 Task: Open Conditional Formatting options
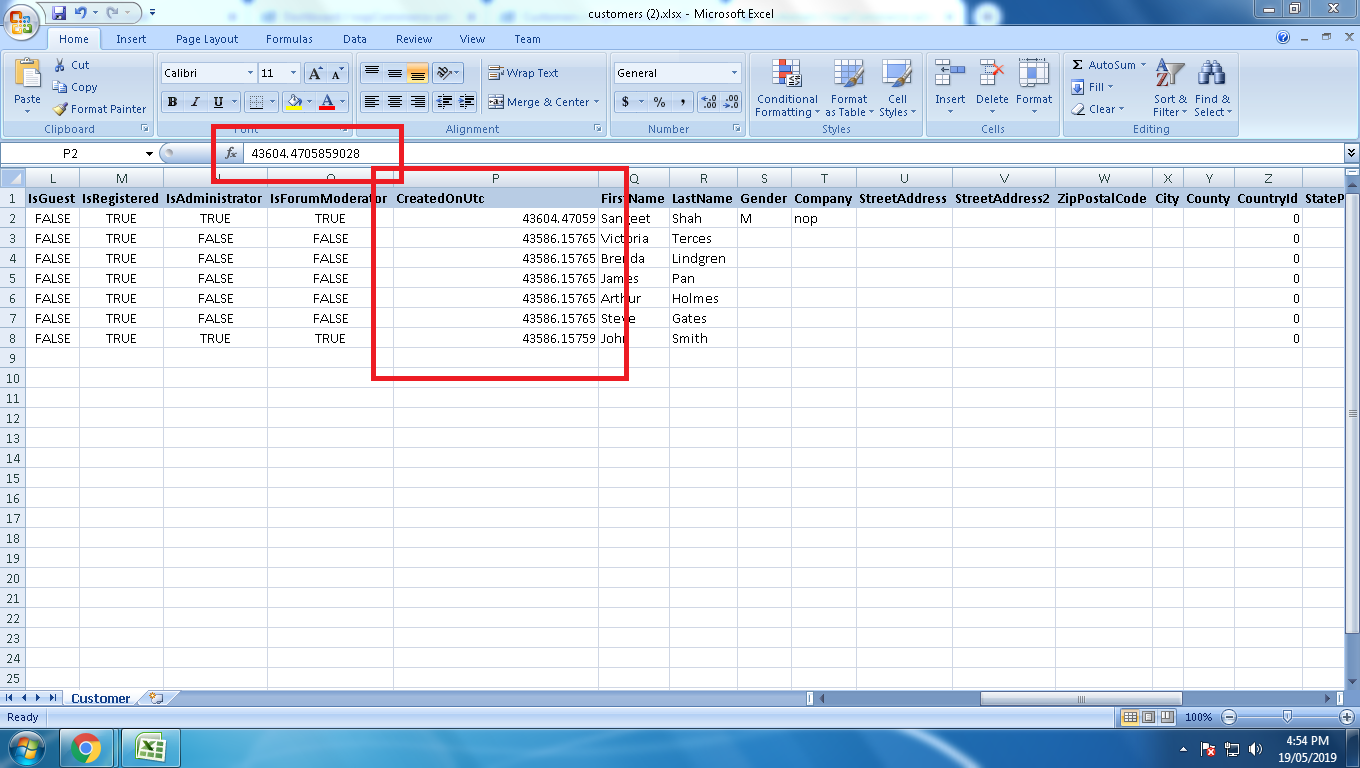point(786,90)
